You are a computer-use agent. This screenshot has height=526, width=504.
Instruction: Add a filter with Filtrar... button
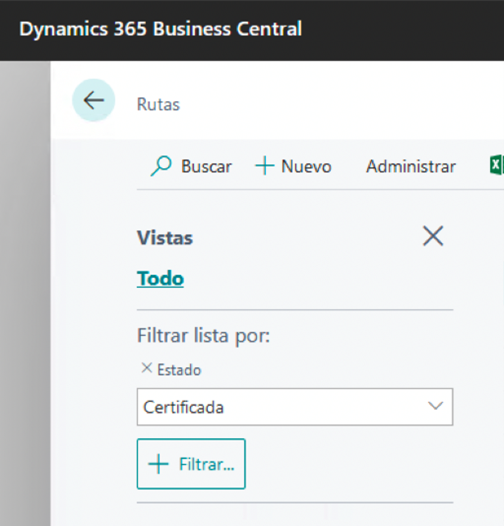tap(191, 464)
